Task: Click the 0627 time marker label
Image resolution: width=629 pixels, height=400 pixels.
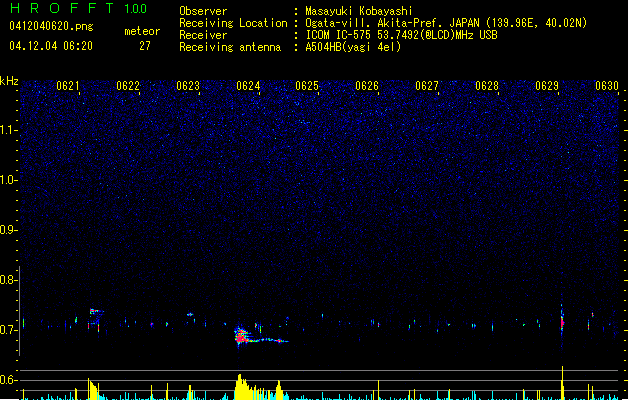Action: point(427,86)
